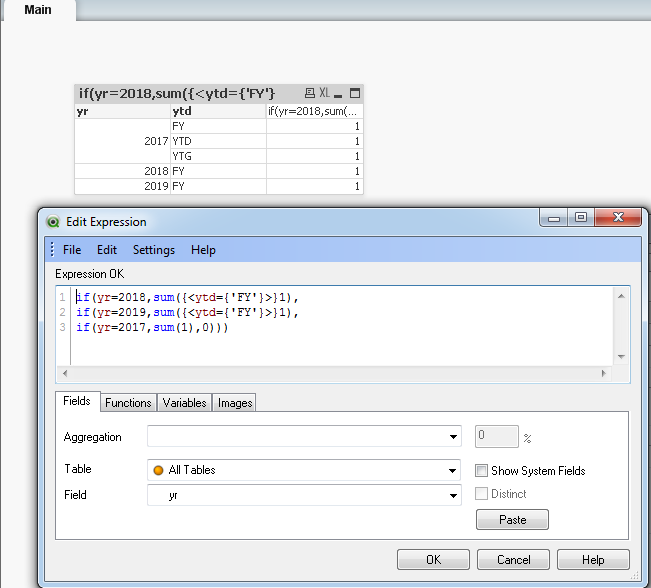This screenshot has height=588, width=651.
Task: Switch to the Images tab
Action: point(235,403)
